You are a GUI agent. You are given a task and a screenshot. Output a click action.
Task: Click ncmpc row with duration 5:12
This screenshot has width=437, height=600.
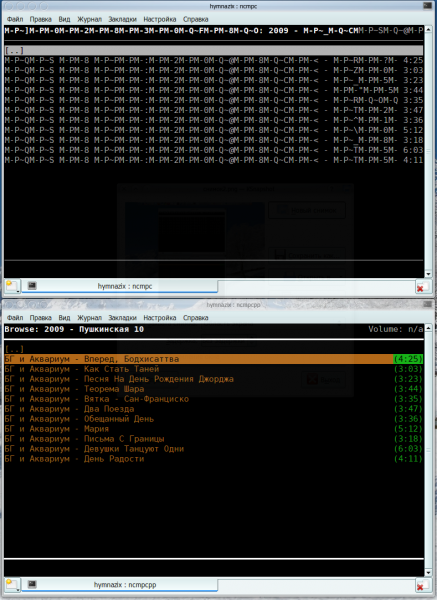[214, 130]
